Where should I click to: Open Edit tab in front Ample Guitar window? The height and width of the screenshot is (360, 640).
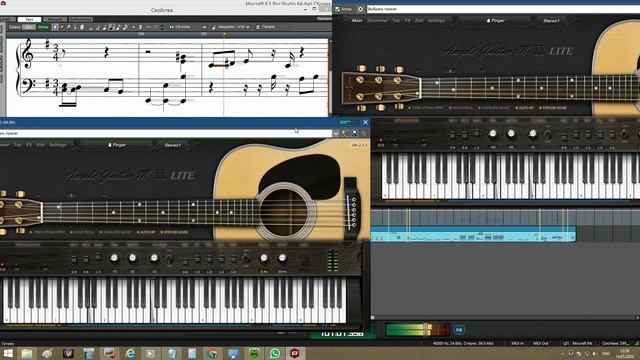pos(40,145)
